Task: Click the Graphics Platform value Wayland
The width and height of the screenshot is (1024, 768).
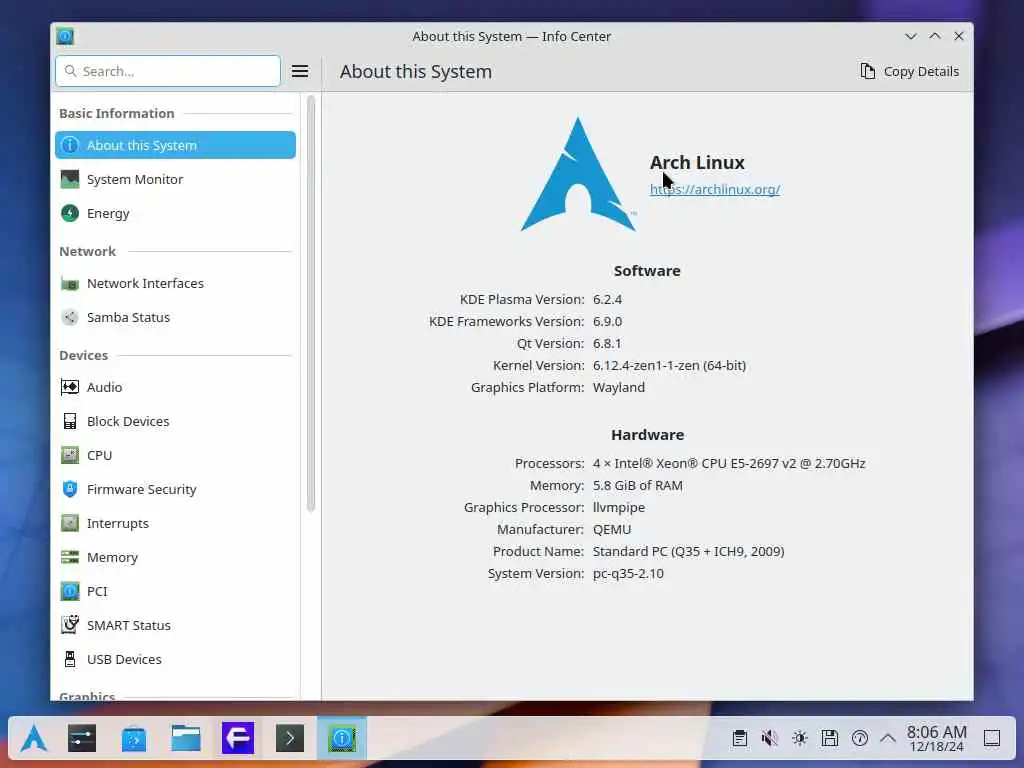Action: tap(618, 388)
